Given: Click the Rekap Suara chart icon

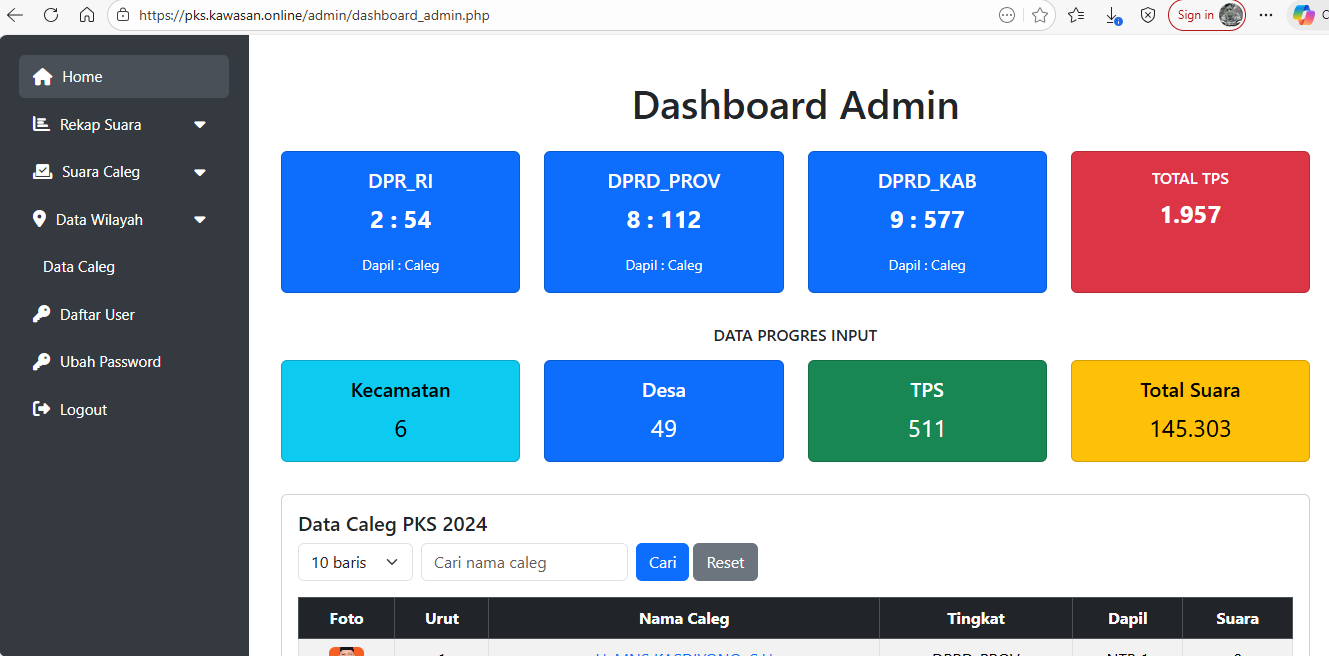Looking at the screenshot, I should coord(41,124).
